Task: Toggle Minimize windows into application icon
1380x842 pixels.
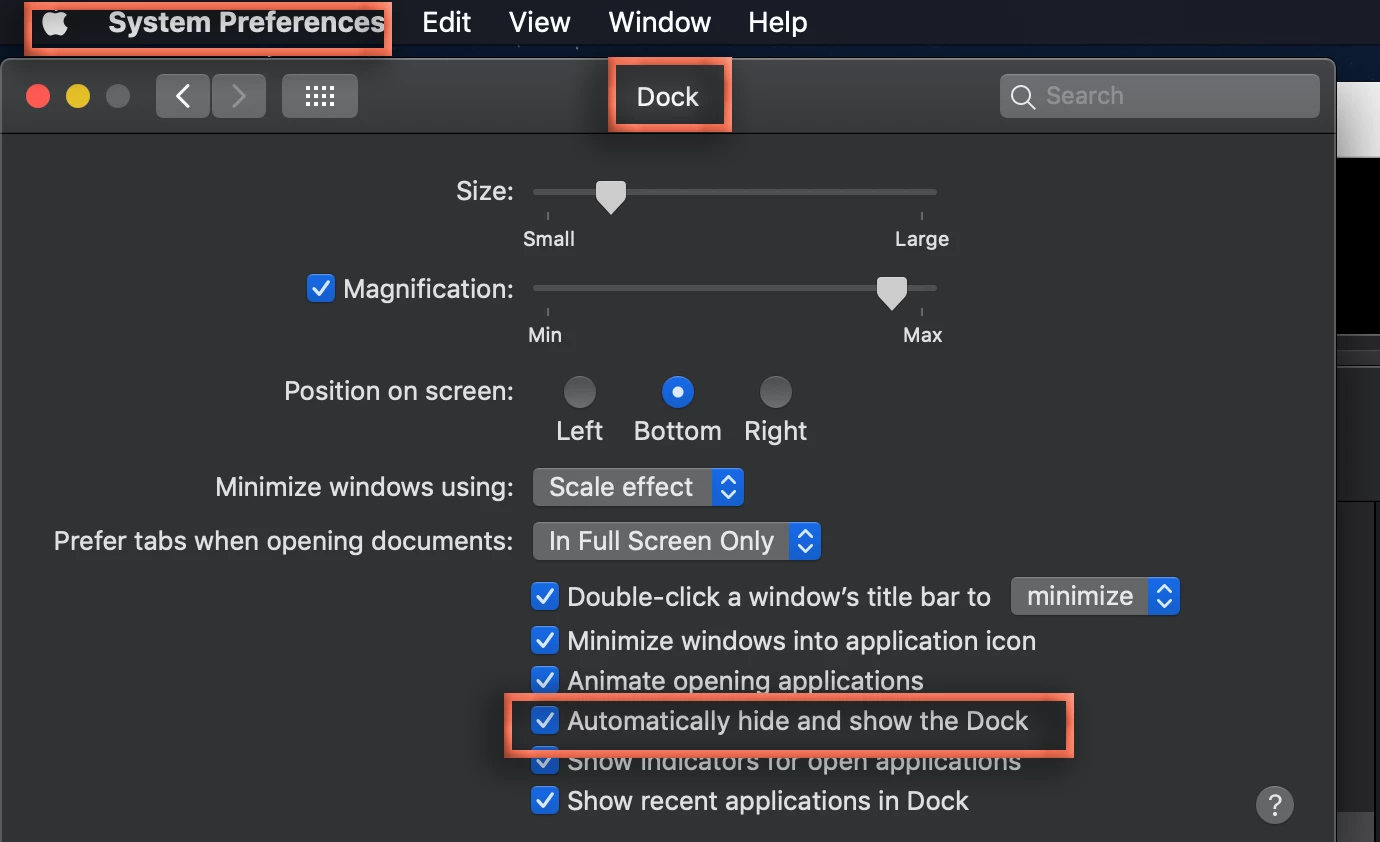Action: pyautogui.click(x=544, y=640)
